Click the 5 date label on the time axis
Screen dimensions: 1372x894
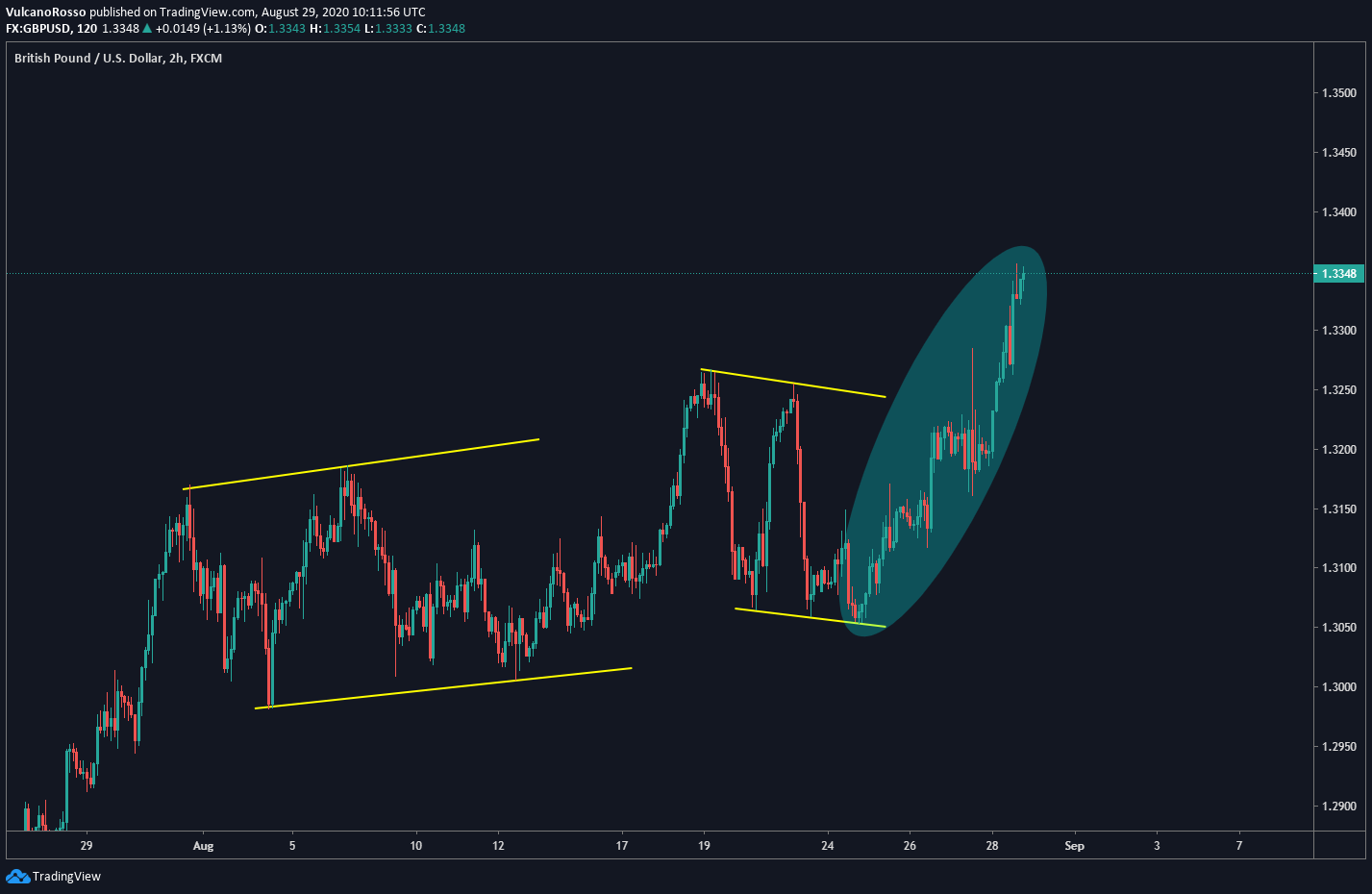(292, 846)
